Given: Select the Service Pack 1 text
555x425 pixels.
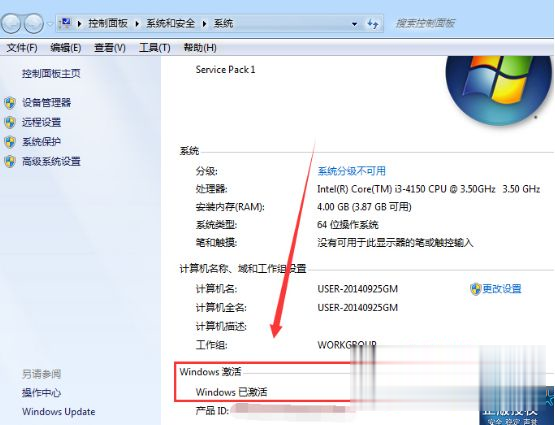Looking at the screenshot, I should tap(225, 69).
